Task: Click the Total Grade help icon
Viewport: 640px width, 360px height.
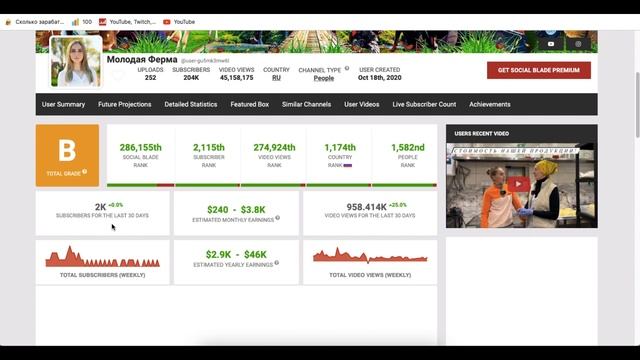Action: click(x=84, y=171)
